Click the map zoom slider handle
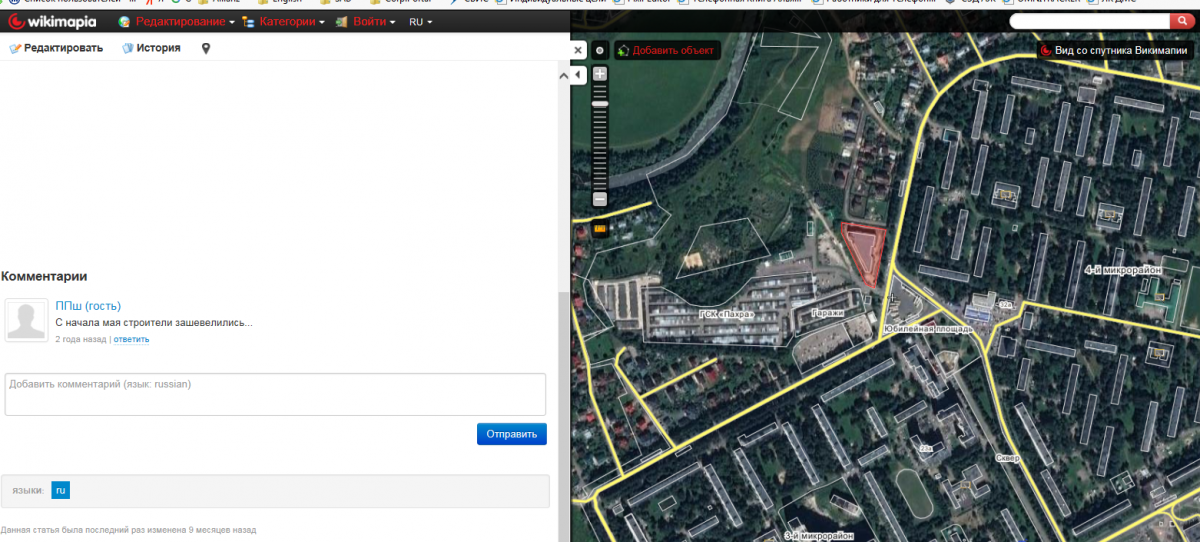Viewport: 1200px width, 542px height. click(600, 103)
